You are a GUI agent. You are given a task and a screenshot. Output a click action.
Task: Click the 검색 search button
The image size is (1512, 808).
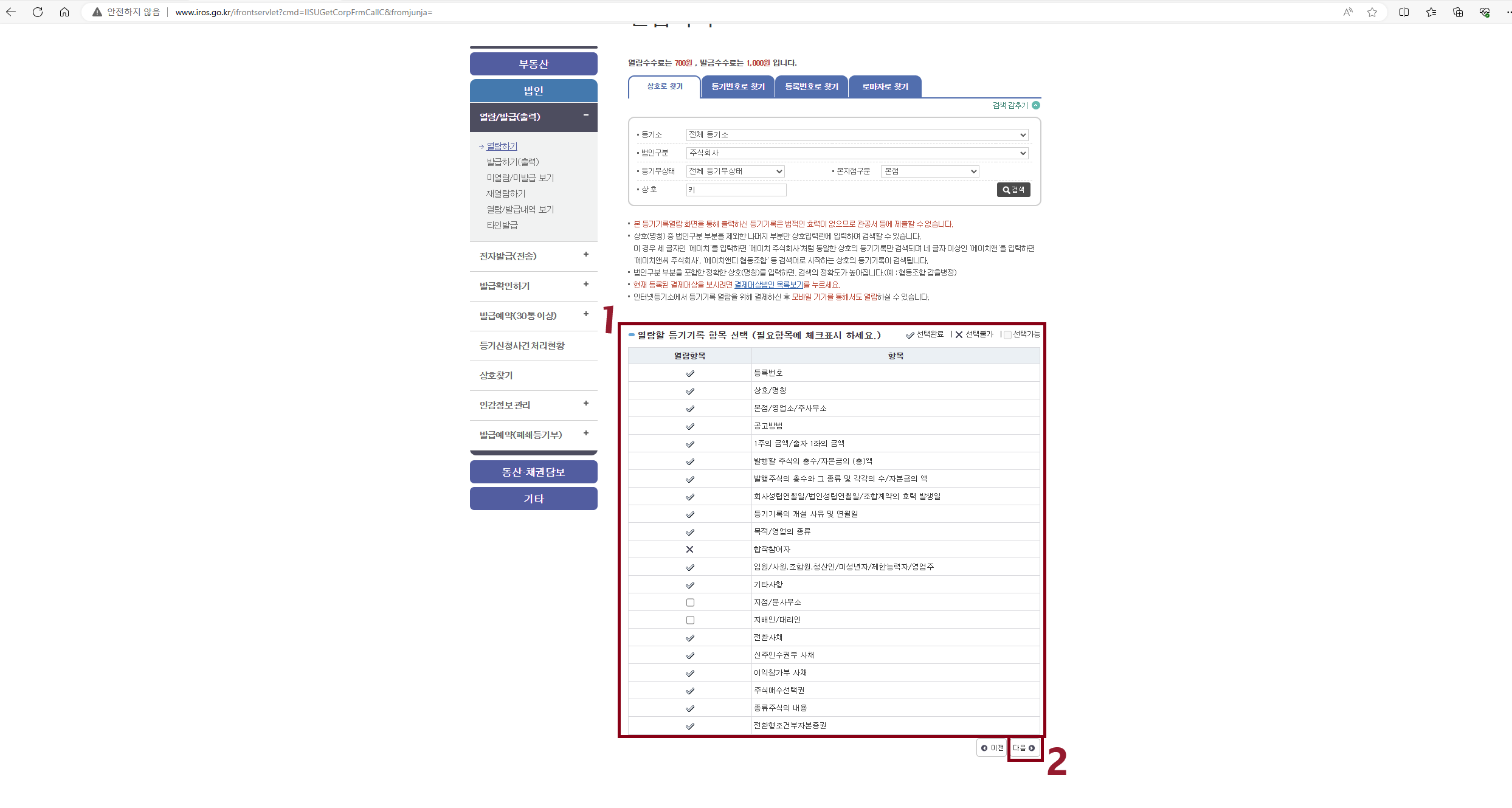pyautogui.click(x=1013, y=190)
